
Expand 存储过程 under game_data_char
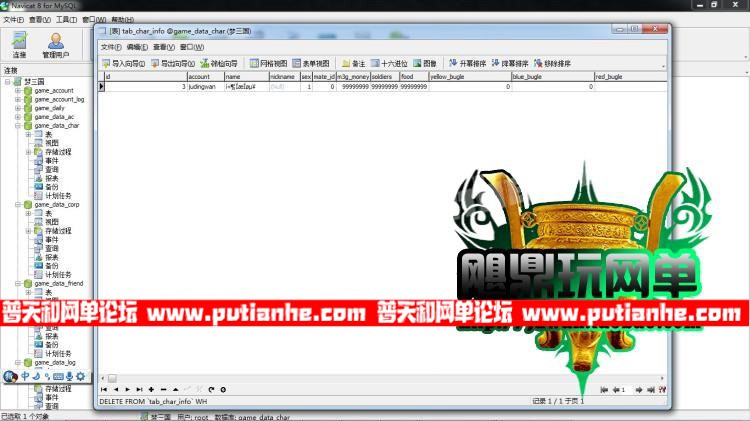(x=28, y=152)
